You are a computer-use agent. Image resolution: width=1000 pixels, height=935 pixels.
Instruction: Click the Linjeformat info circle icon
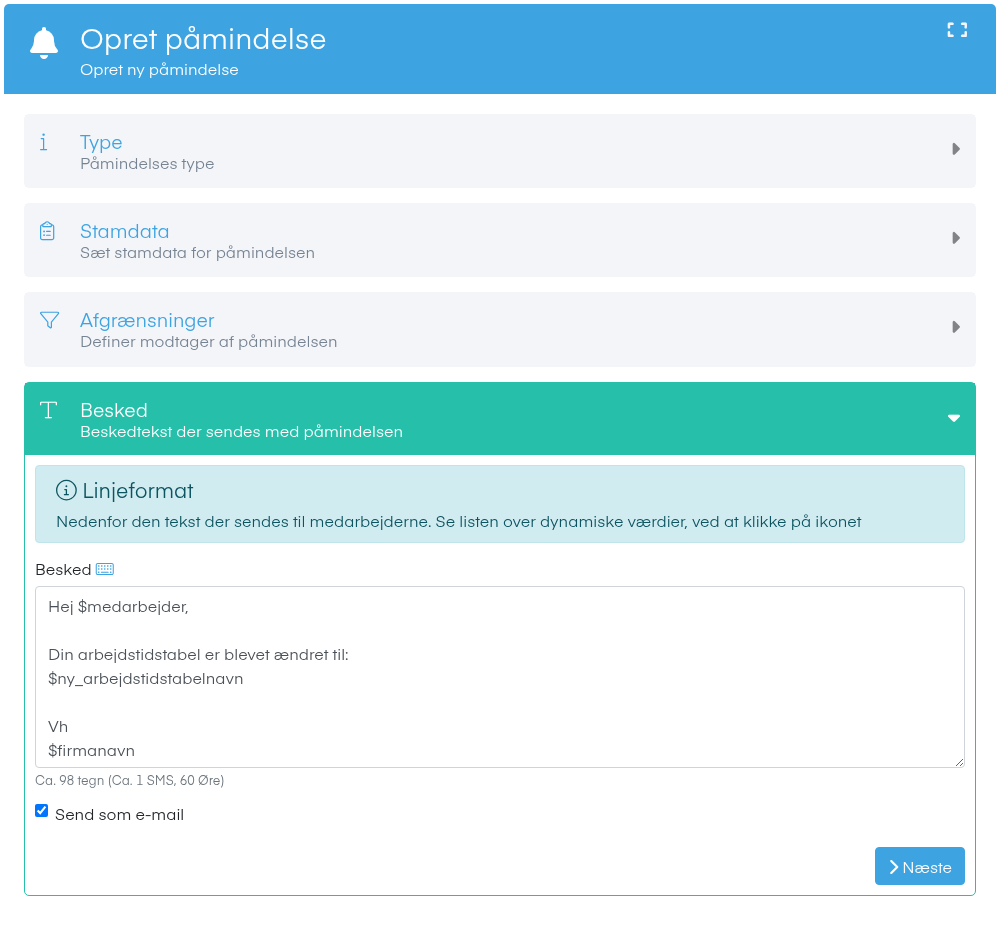(66, 490)
